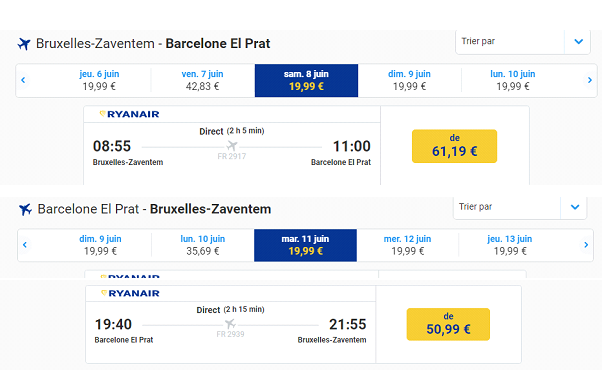Screen dimensions: 602x383
Task: Open the outbound Trier par dropdown
Action: pyautogui.click(x=523, y=41)
